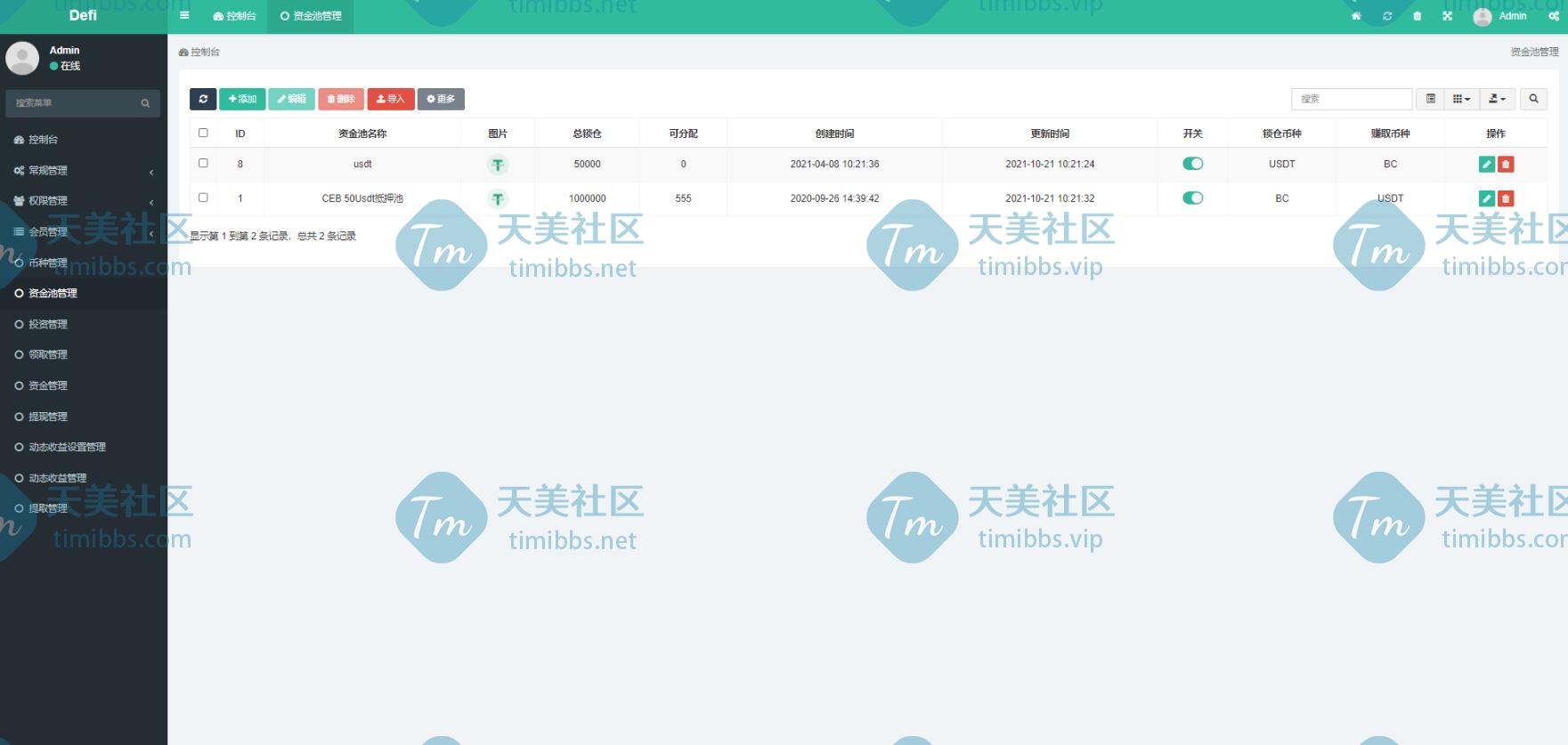1568x745 pixels.
Task: Collapse the 会员管理 sidebar menu
Action: pyautogui.click(x=84, y=231)
